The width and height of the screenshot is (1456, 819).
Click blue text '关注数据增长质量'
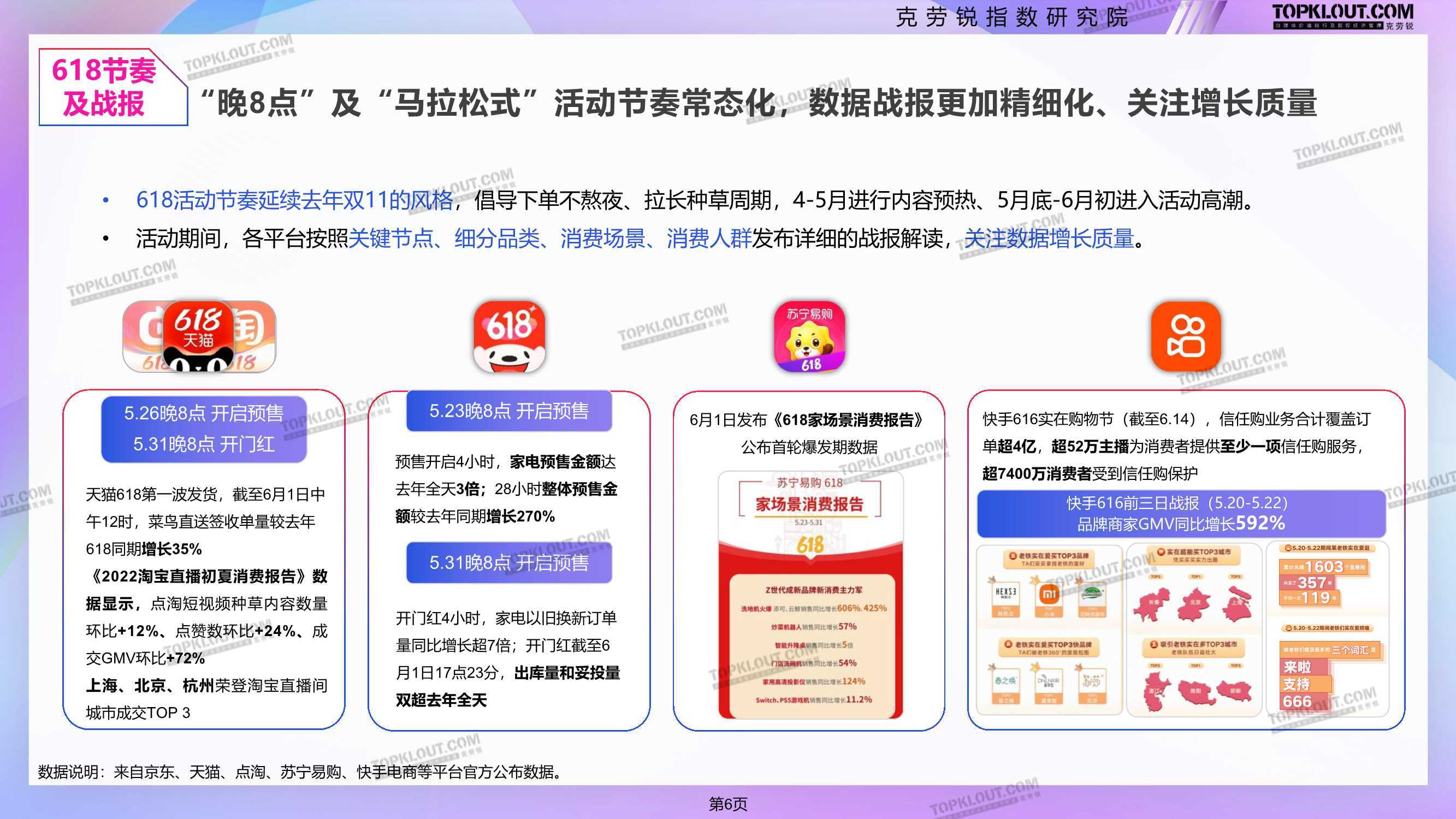pyautogui.click(x=1049, y=239)
